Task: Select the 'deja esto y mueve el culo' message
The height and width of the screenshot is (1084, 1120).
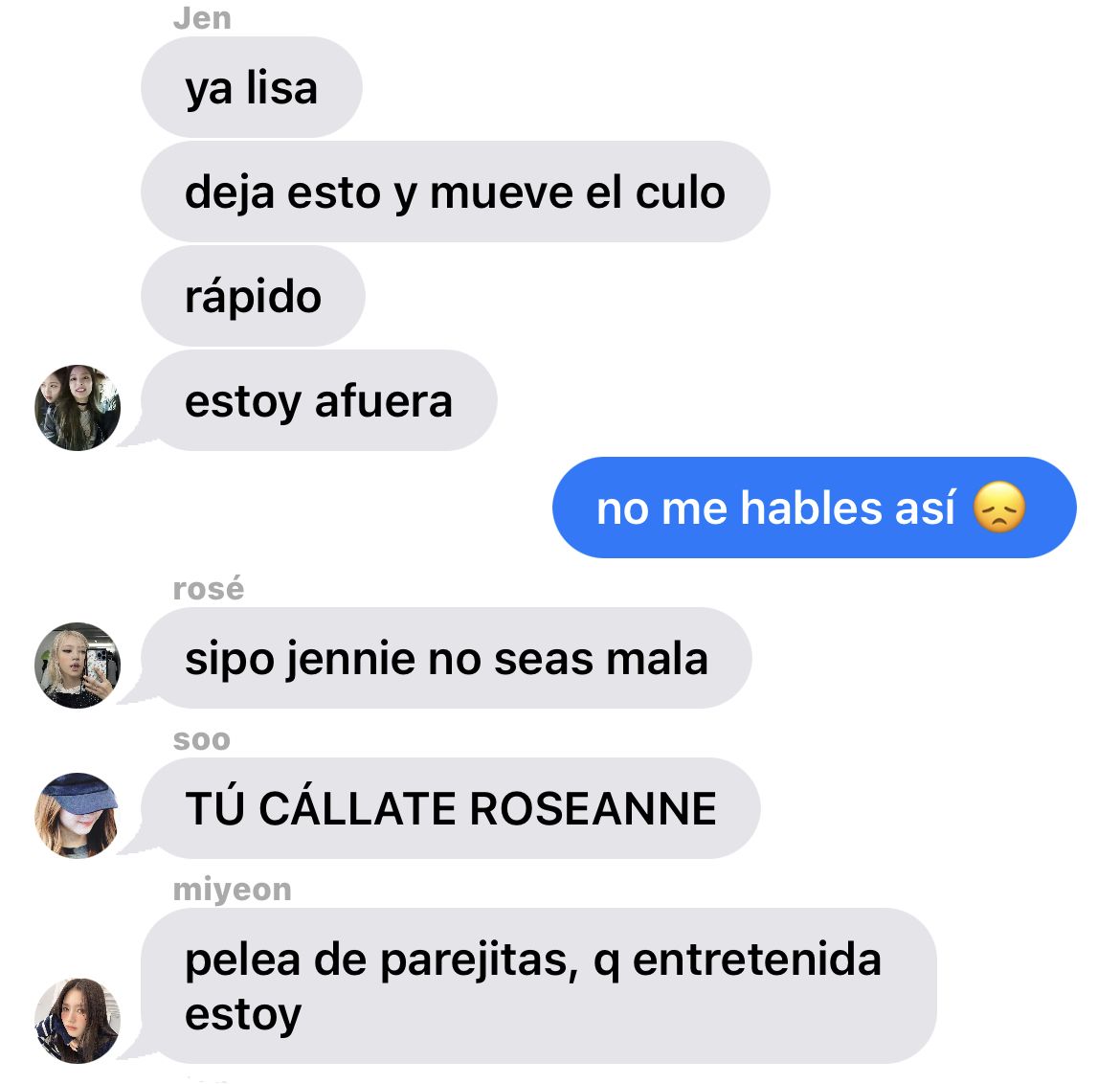Action: (455, 192)
